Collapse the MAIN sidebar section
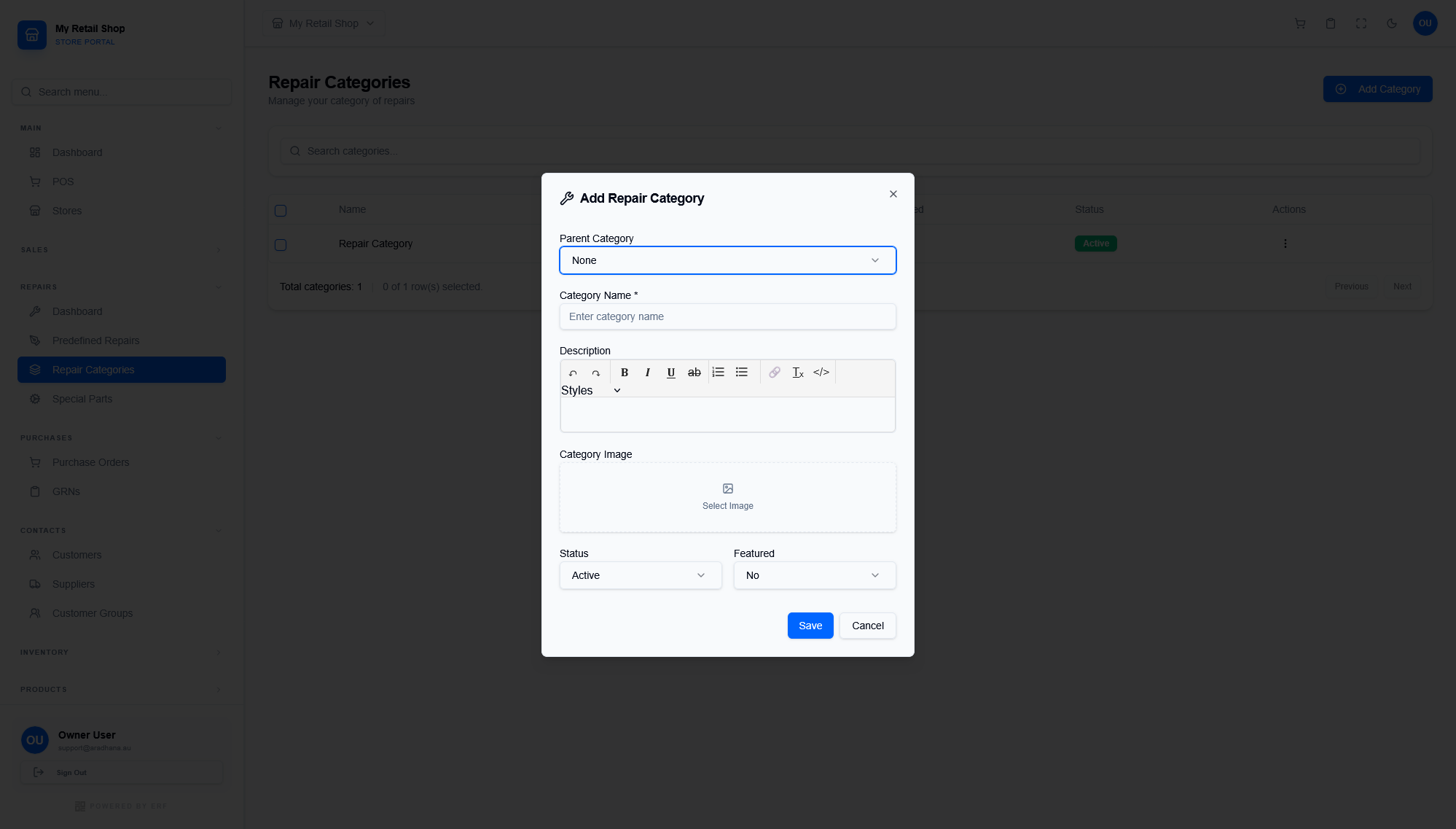The image size is (1456, 829). pyautogui.click(x=219, y=128)
